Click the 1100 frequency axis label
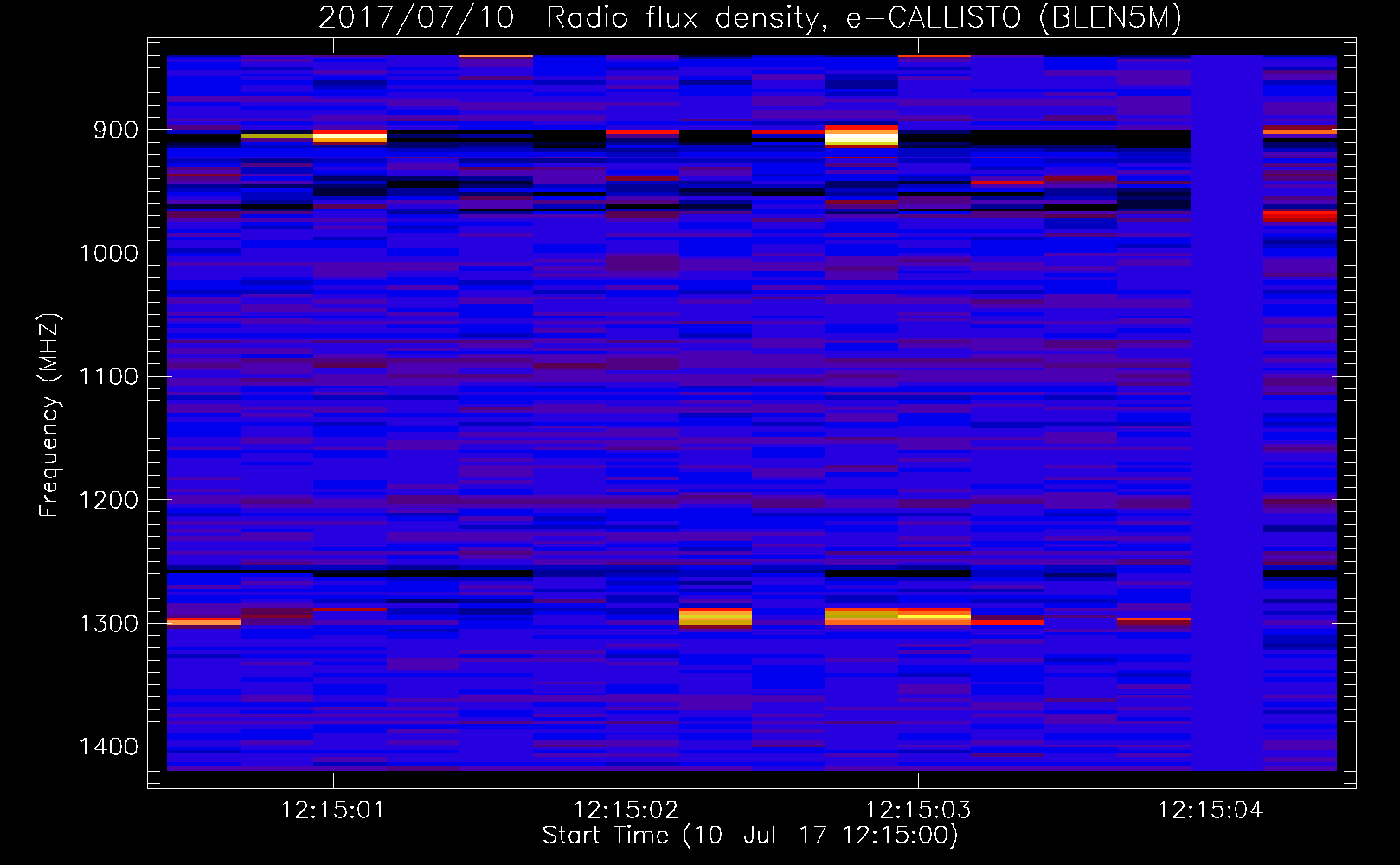1400x865 pixels. 108,376
